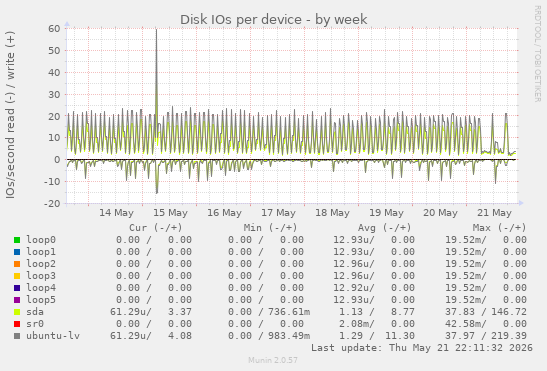Select the ubuntu-lv legend label
This screenshot has width=547, height=371.
(53, 335)
